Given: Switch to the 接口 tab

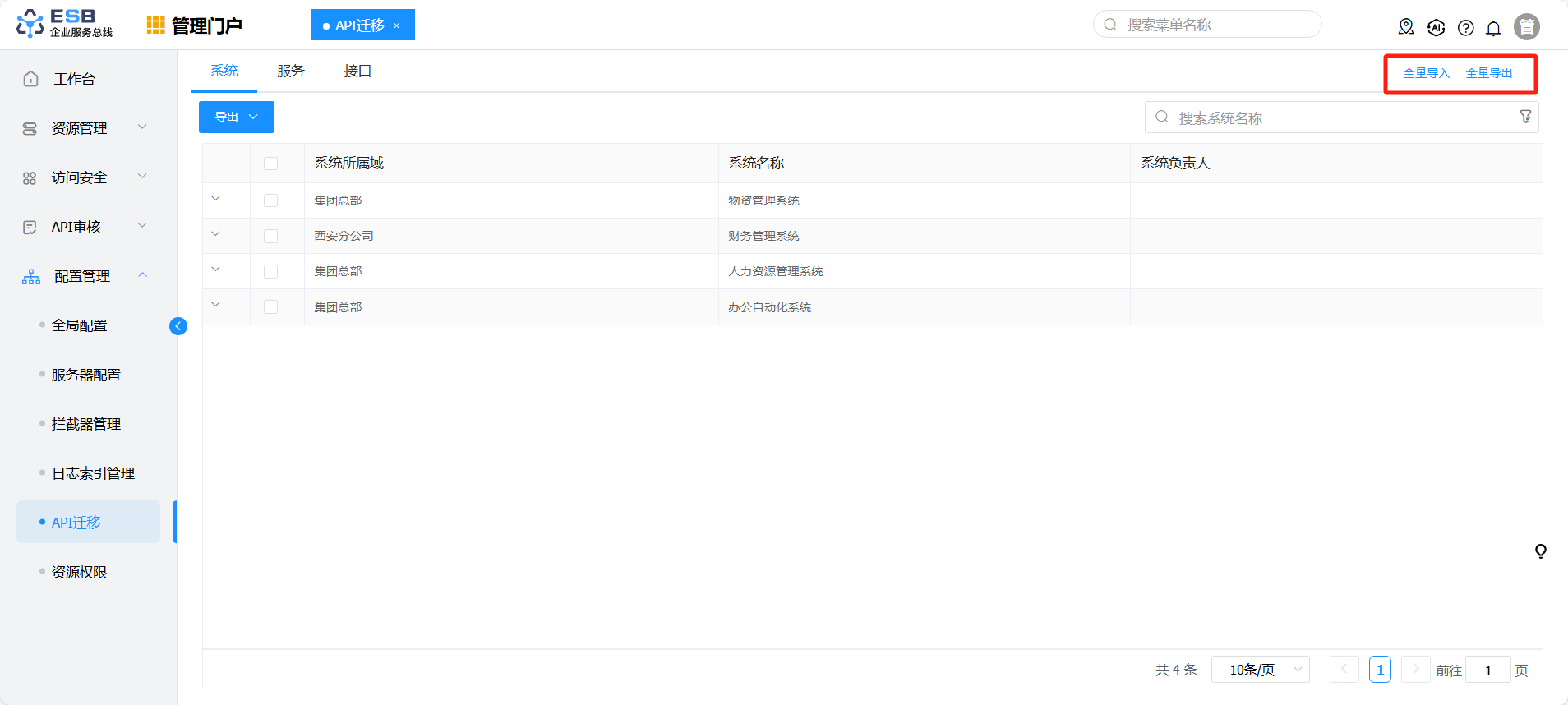Looking at the screenshot, I should pos(357,71).
